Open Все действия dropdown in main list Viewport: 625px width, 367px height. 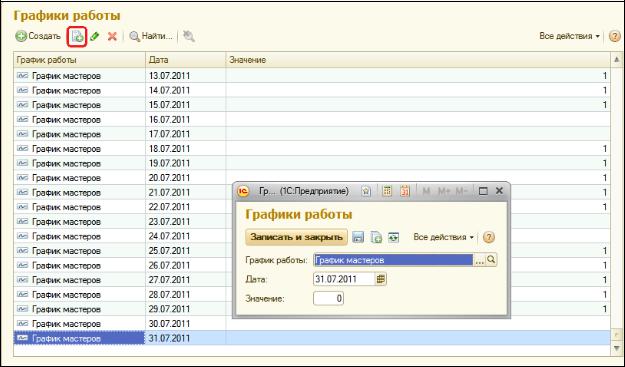[569, 36]
